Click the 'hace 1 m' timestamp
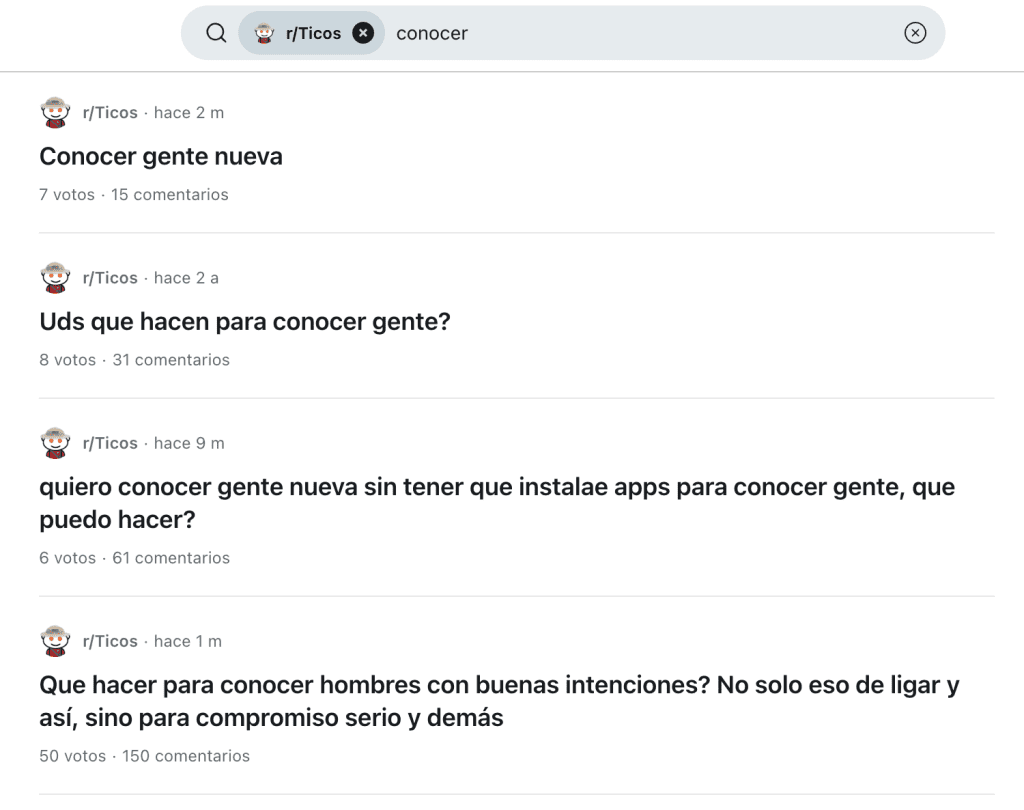Screen dimensions: 1024x810 tap(187, 641)
